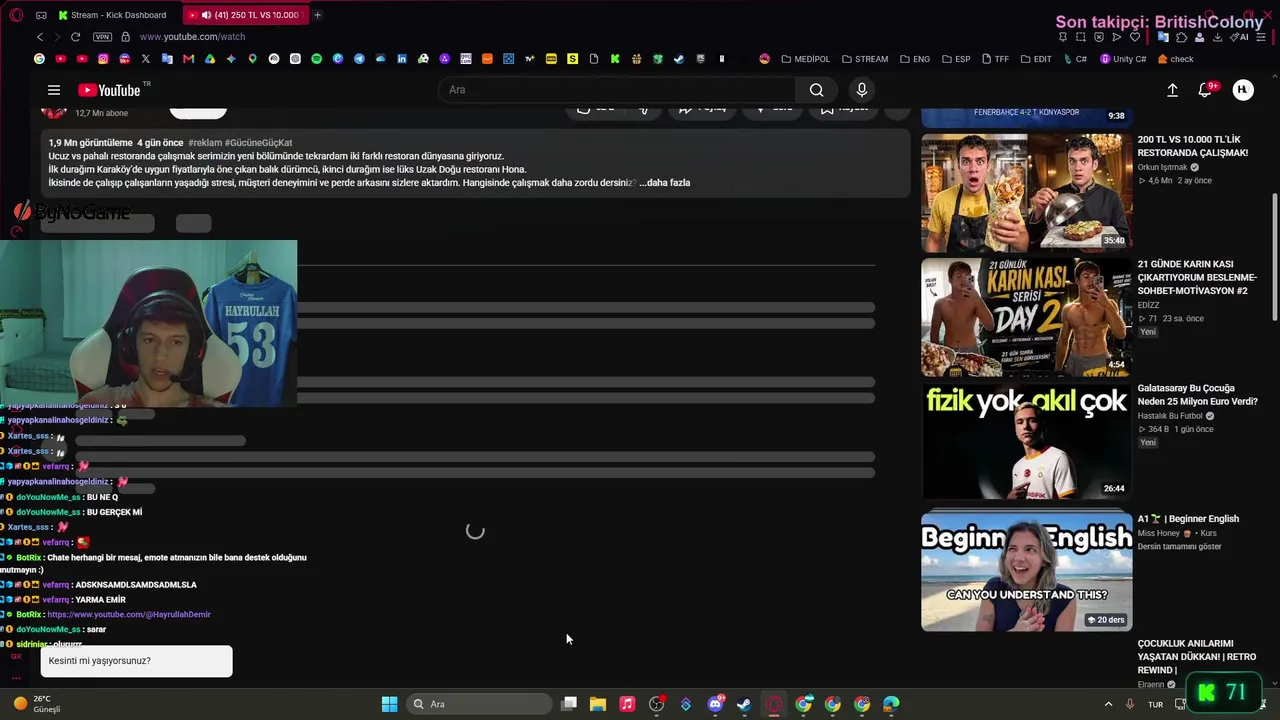
Task: Open the Opera main menu logo
Action: 16,15
